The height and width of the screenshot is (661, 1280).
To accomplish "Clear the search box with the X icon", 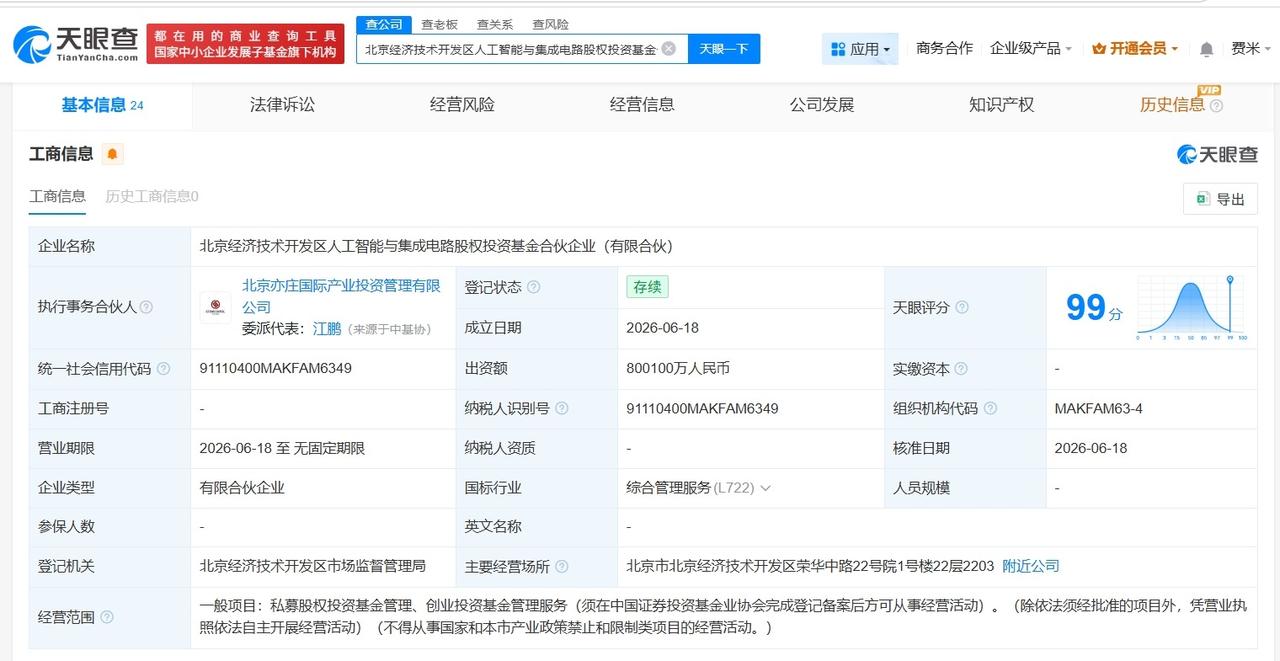I will 669,48.
